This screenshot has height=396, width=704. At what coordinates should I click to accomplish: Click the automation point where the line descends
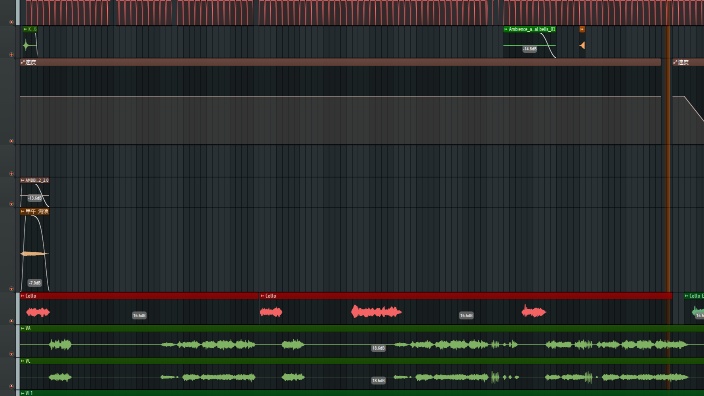point(684,96)
